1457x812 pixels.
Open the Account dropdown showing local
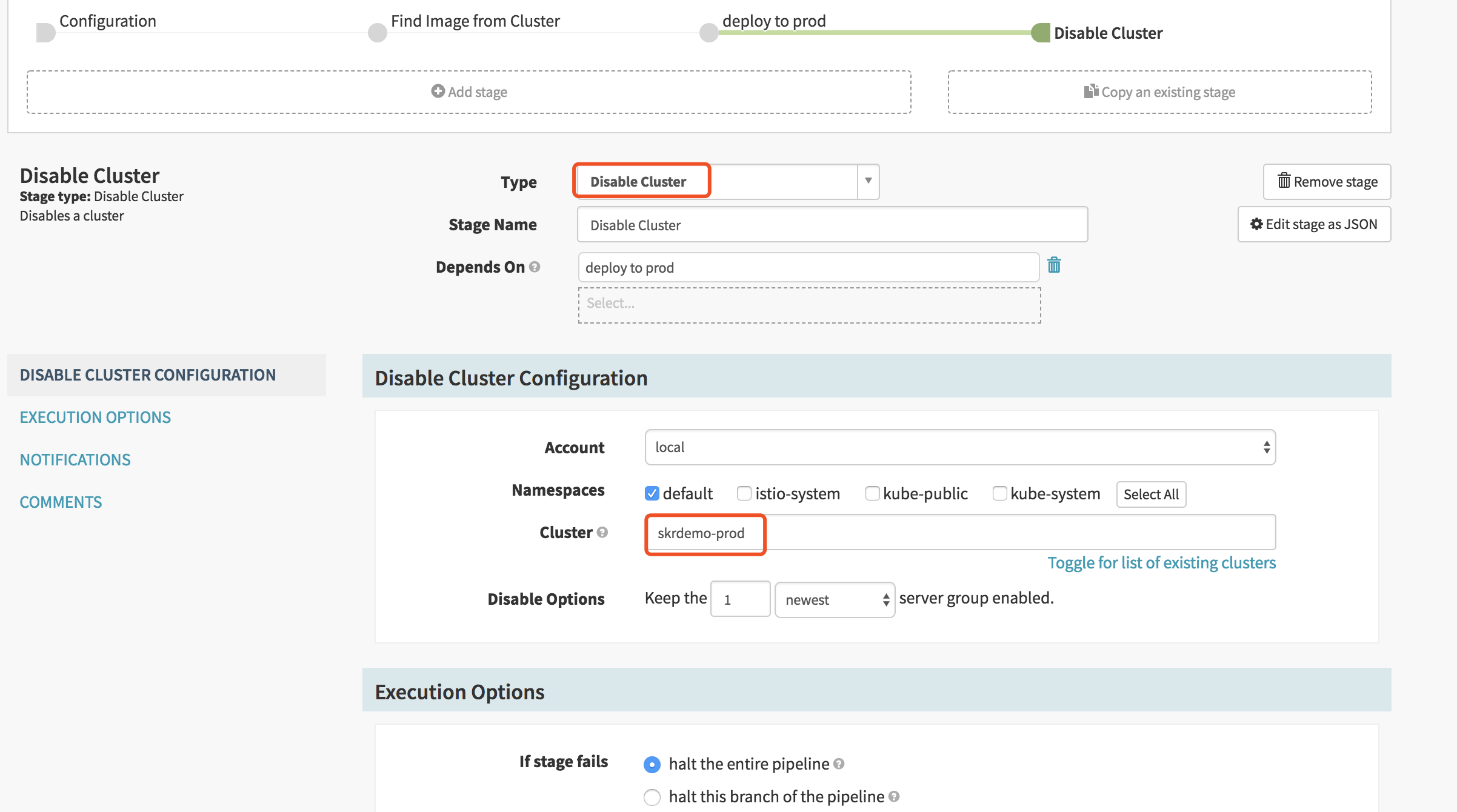pos(960,447)
